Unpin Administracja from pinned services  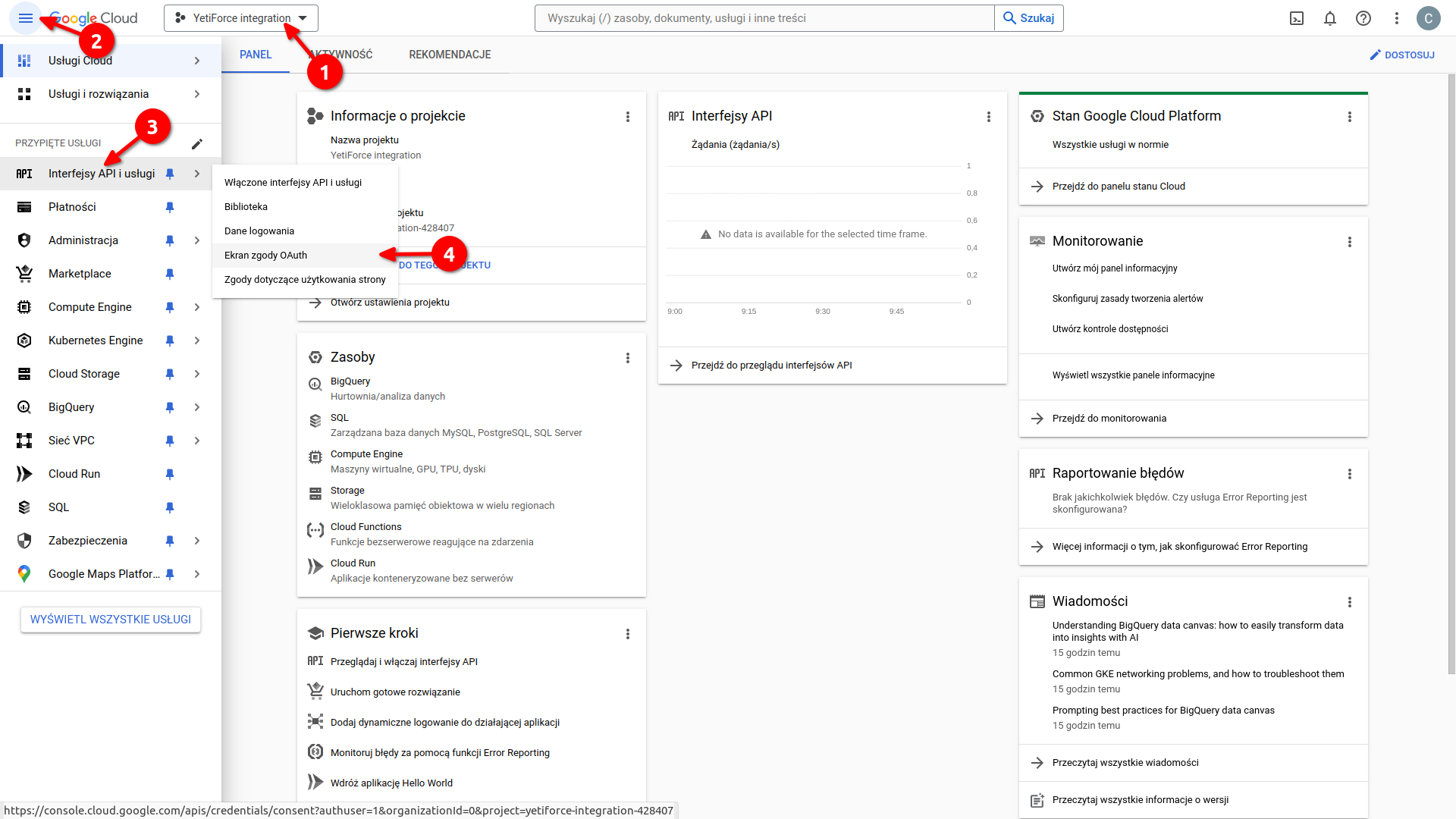coord(170,240)
